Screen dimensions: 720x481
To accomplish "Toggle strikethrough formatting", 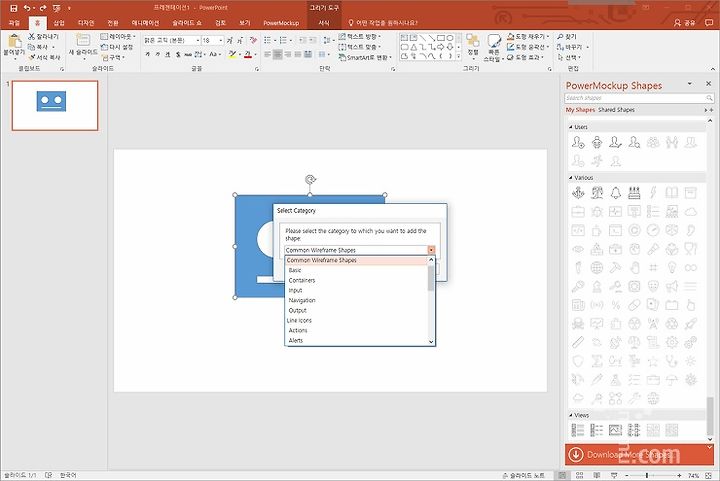I will pos(188,55).
